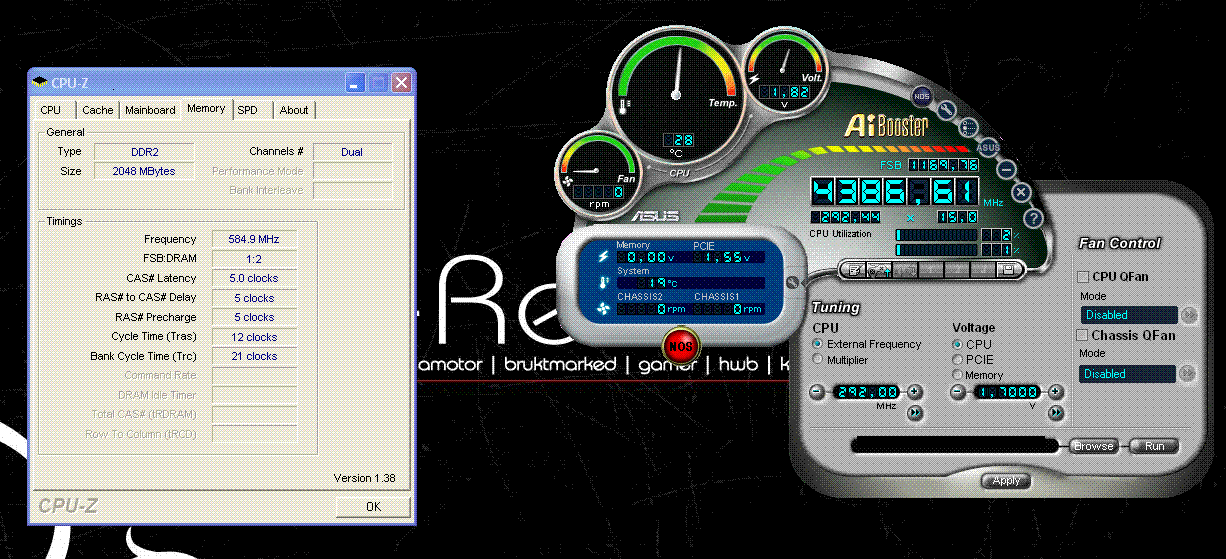Close AI Booster with the round X icon
1226x559 pixels.
[x=1021, y=191]
